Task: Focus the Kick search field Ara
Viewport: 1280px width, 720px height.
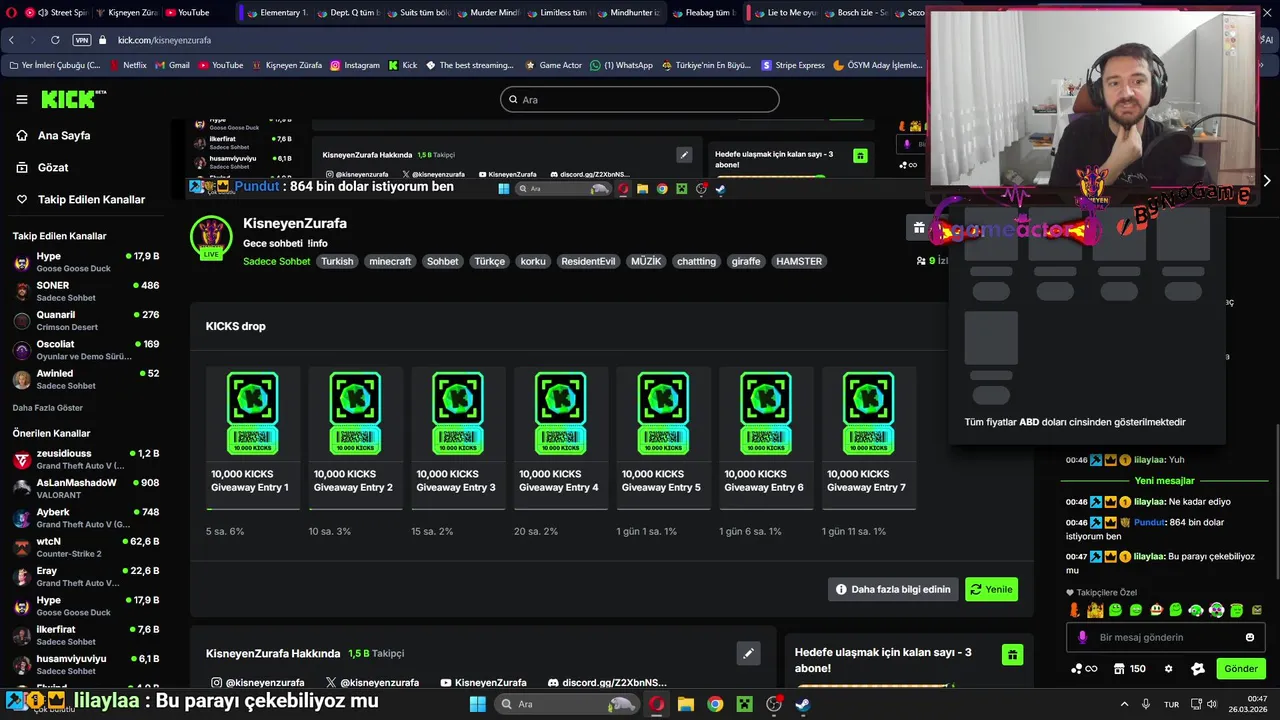Action: pos(640,99)
